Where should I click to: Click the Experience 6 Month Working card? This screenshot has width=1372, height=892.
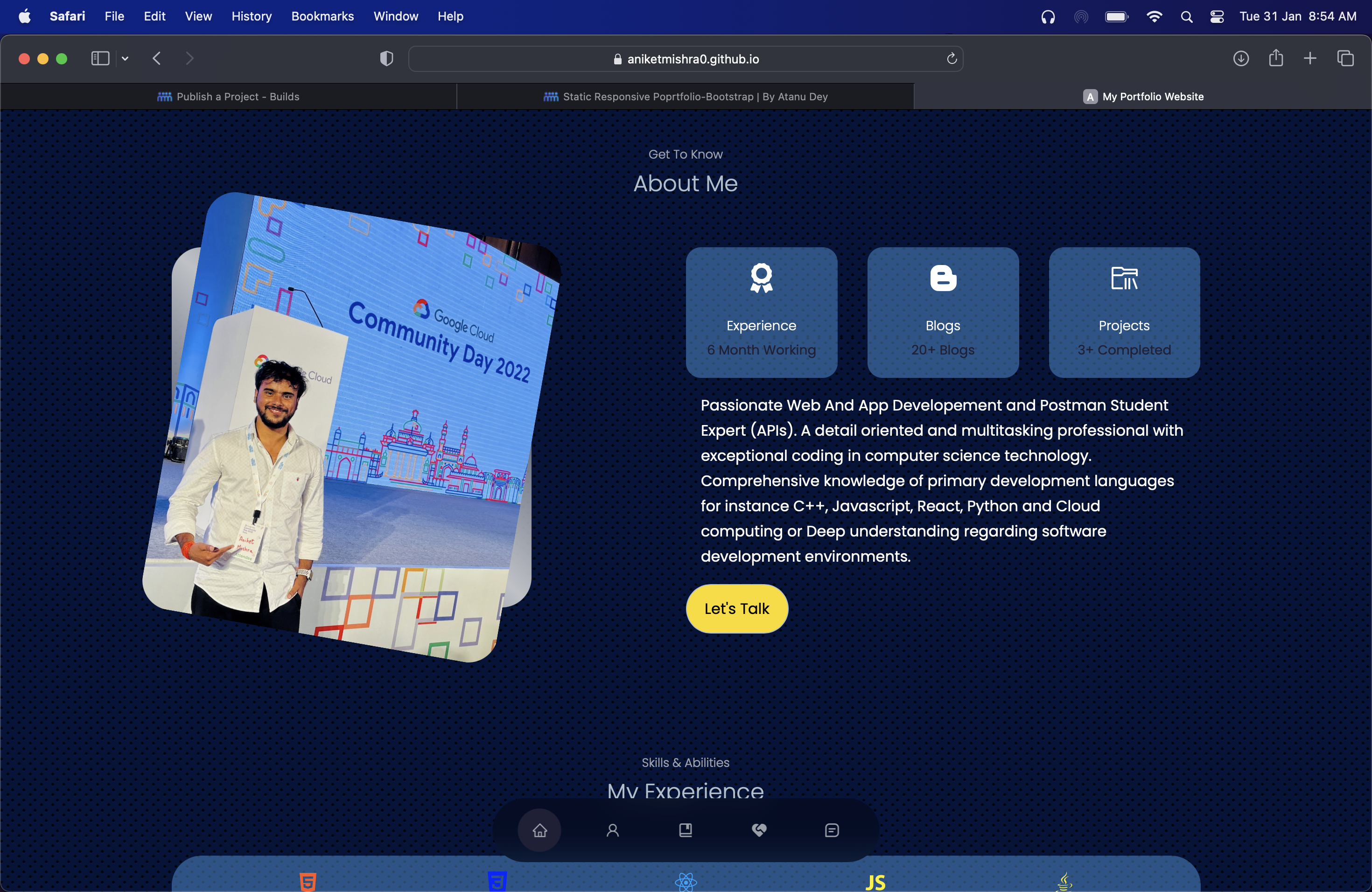pos(762,313)
